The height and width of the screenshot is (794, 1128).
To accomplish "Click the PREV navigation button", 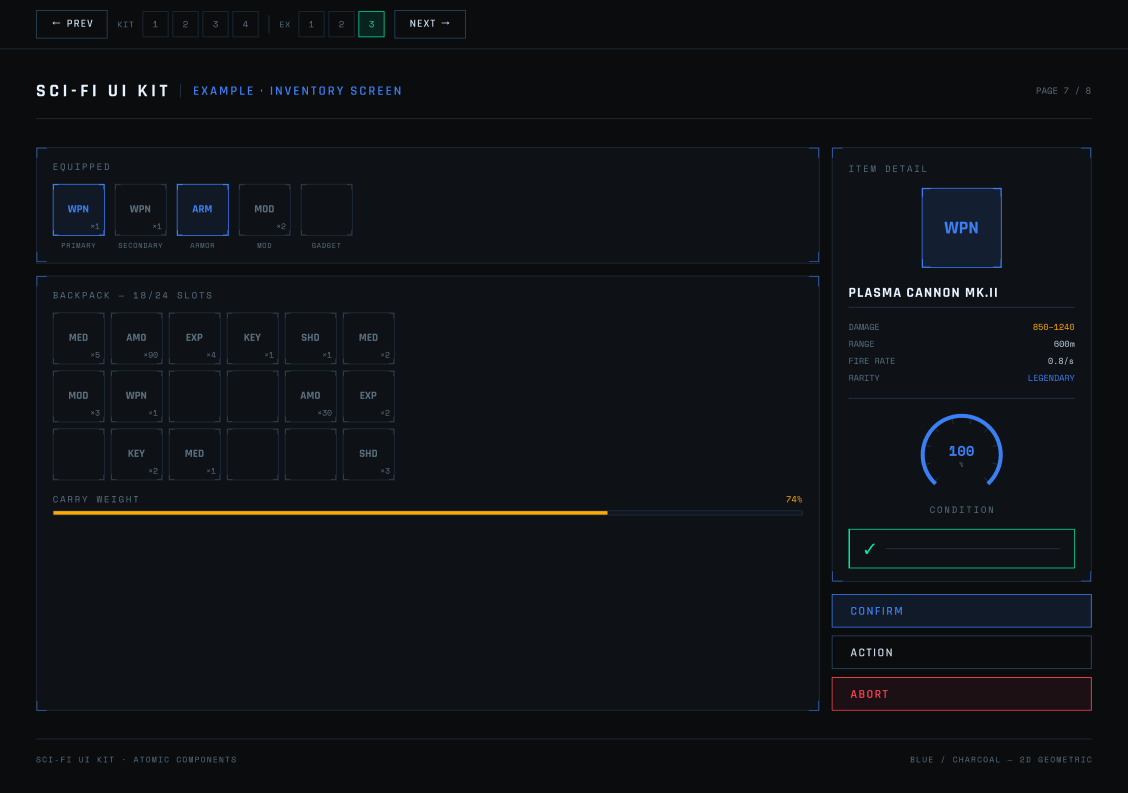I will (x=72, y=24).
